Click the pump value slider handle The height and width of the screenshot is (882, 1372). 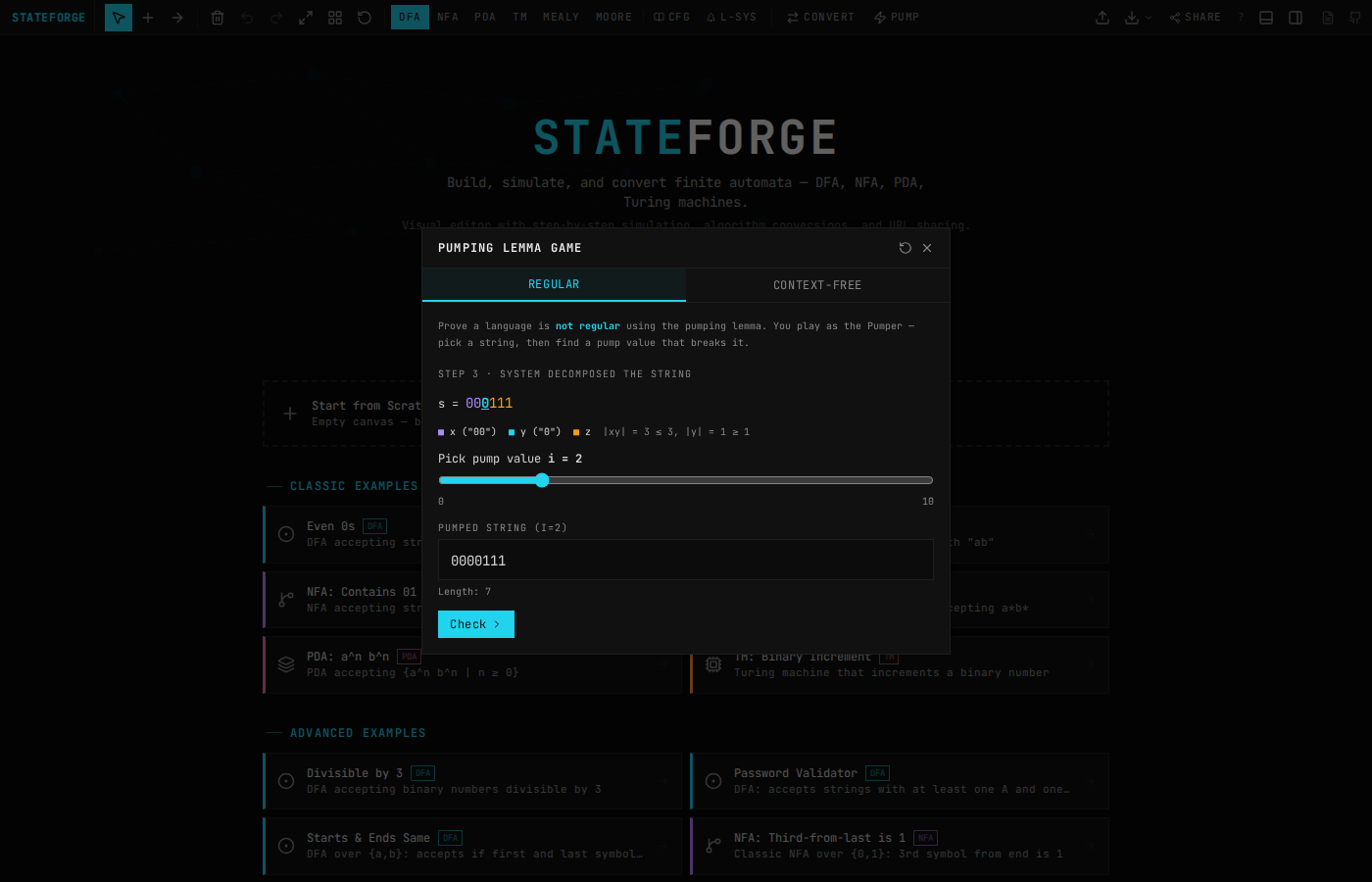(x=542, y=480)
